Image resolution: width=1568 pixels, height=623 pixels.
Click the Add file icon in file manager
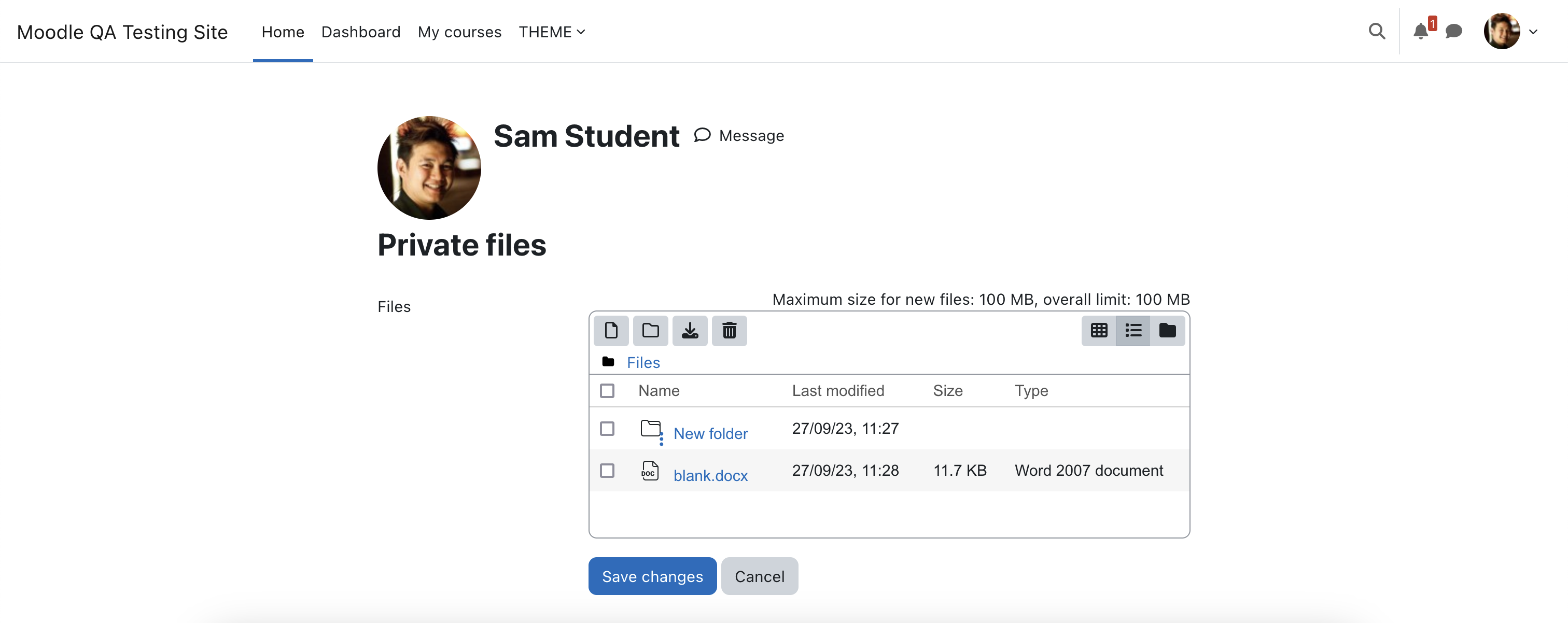pos(610,330)
